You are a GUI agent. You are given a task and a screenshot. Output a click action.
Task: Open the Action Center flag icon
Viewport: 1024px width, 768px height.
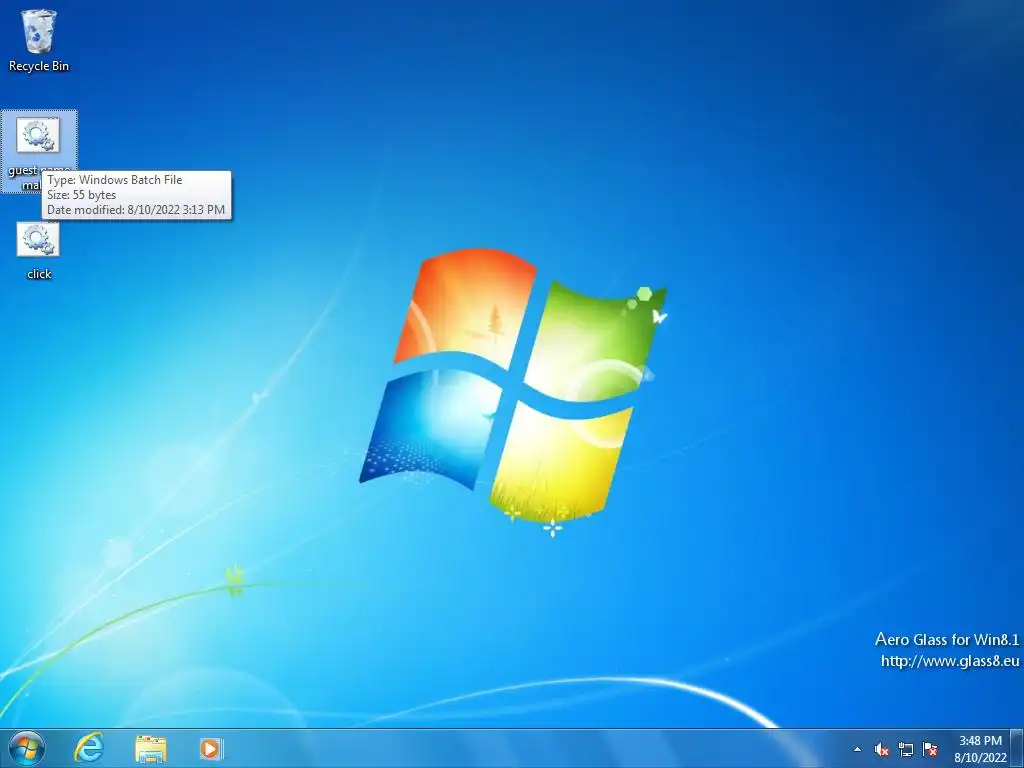[930, 749]
